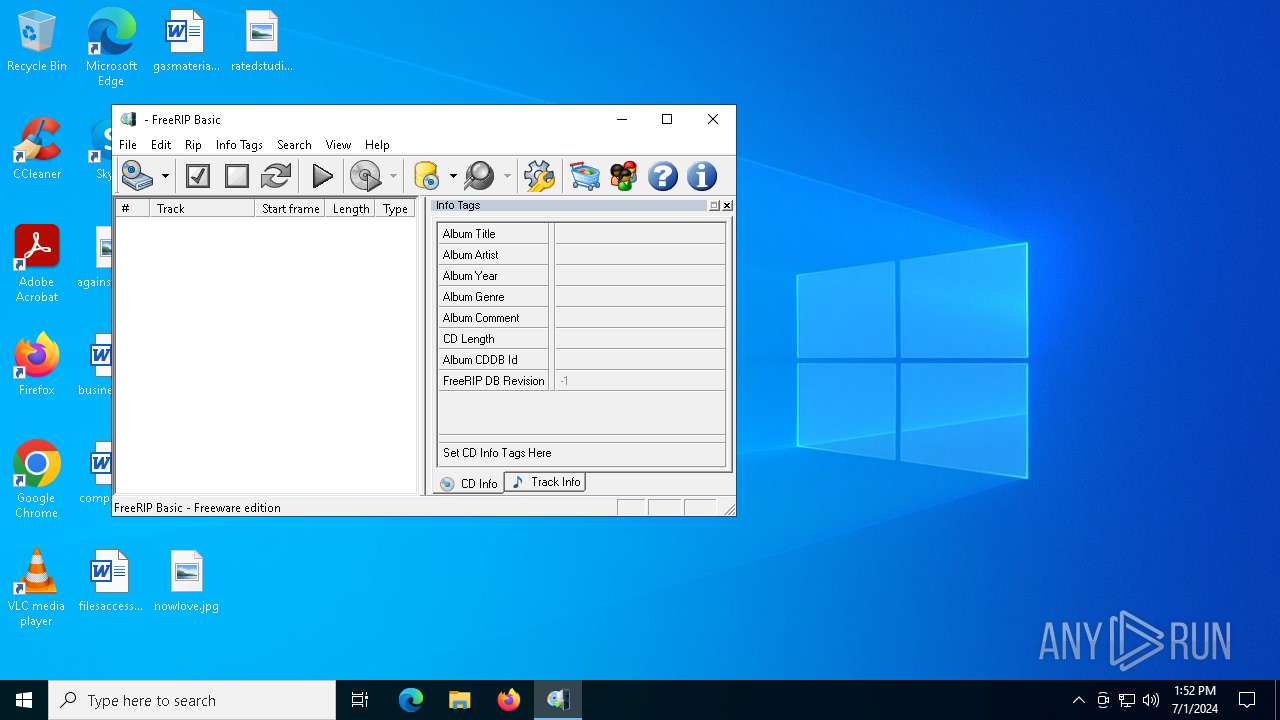This screenshot has height=720, width=1280.
Task: Click the shopping cart icon
Action: pyautogui.click(x=585, y=176)
